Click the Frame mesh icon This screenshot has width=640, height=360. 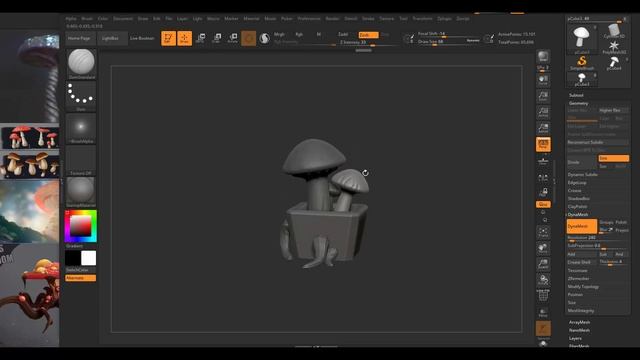[543, 232]
